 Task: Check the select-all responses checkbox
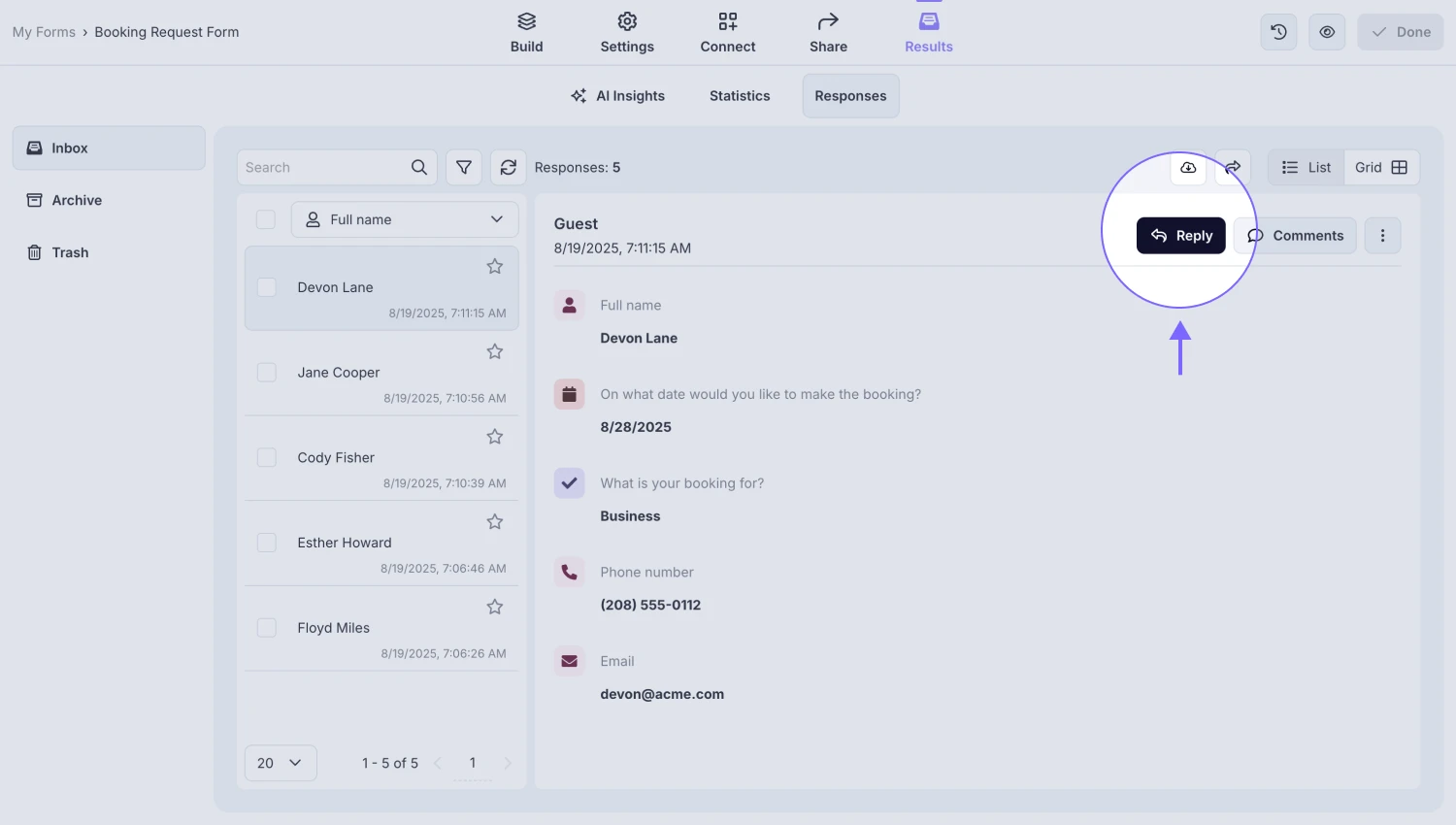coord(266,219)
